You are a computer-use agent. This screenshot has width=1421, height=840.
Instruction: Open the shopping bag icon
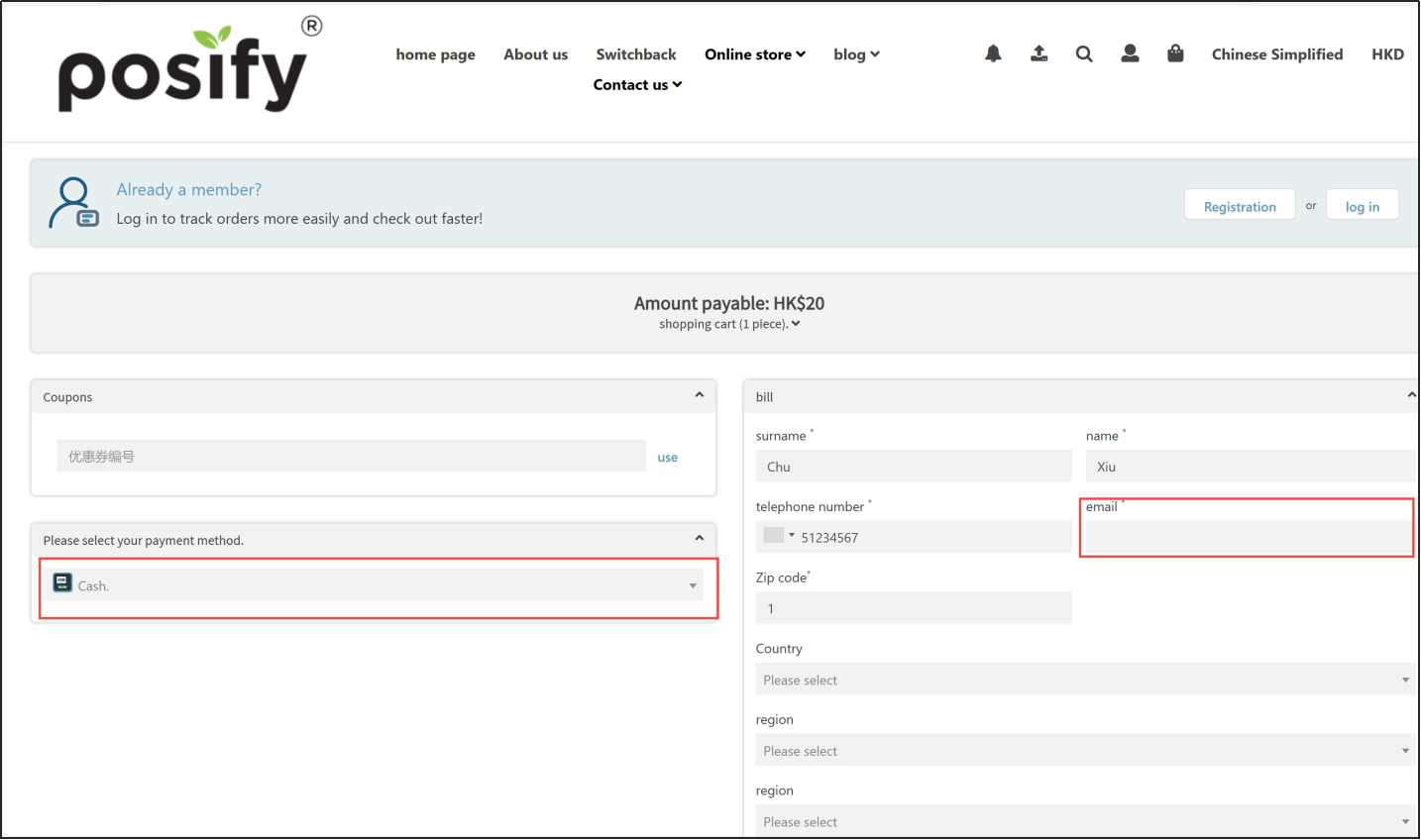point(1175,53)
